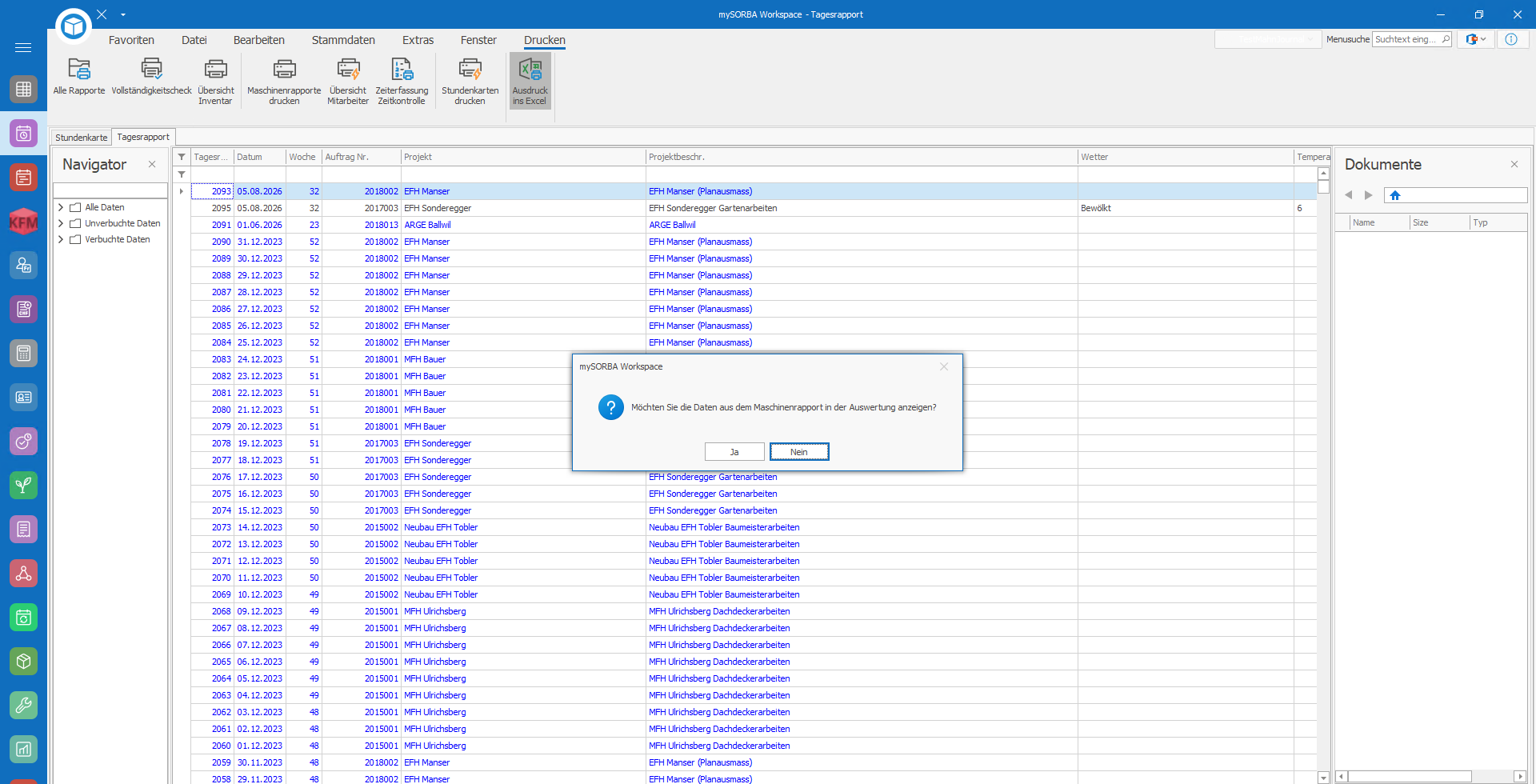Viewport: 1536px width, 784px height.
Task: Click the Name column in Dokumente
Action: pos(1380,222)
